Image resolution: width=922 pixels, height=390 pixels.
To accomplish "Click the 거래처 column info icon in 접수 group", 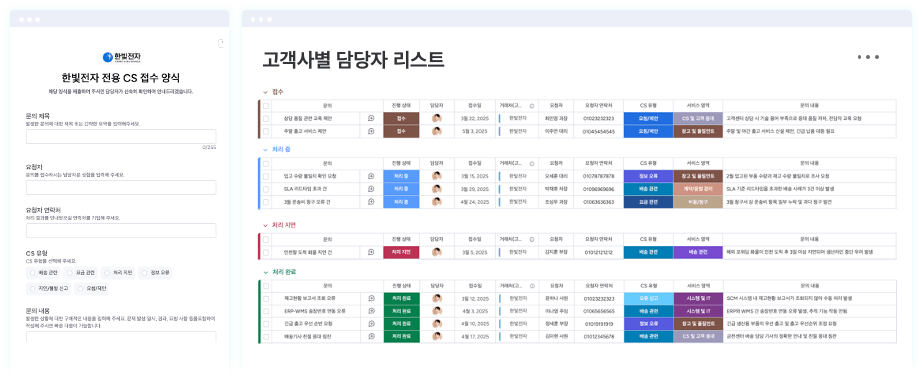I will (x=532, y=106).
